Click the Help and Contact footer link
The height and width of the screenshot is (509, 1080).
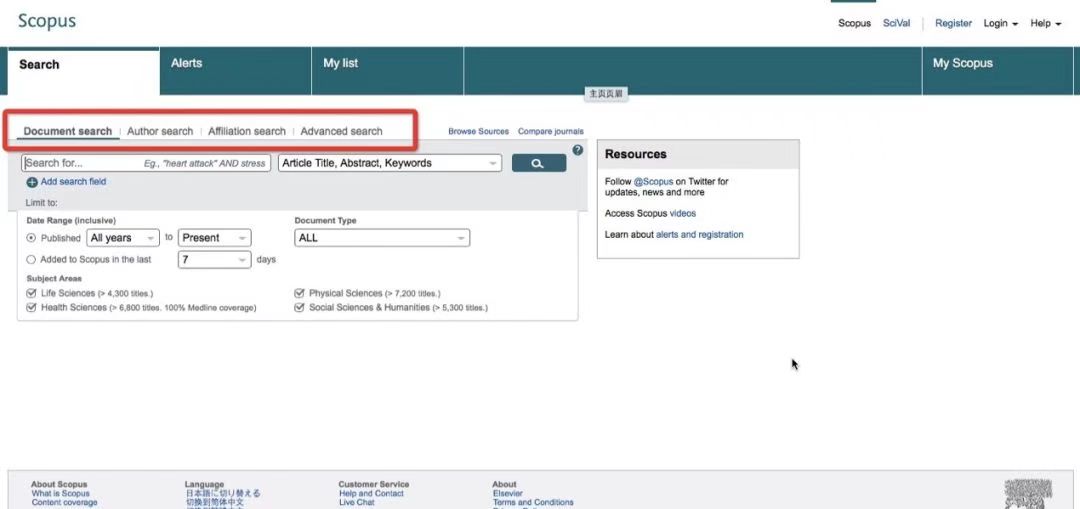pyautogui.click(x=371, y=494)
